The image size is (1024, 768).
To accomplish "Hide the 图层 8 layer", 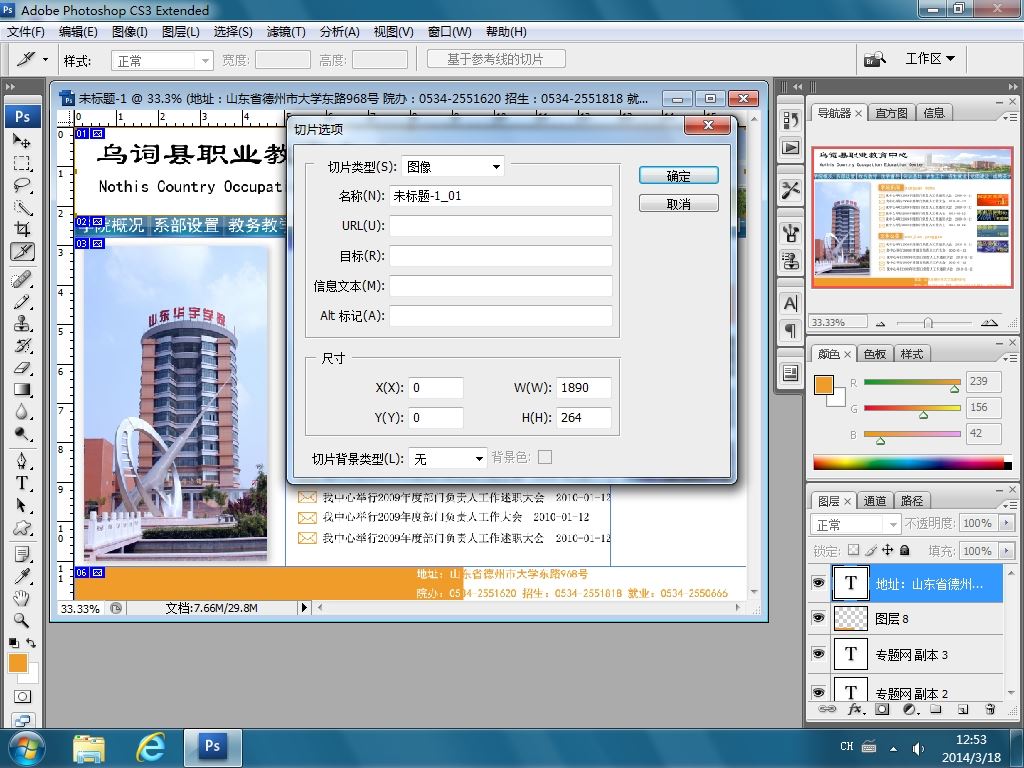I will coord(818,617).
